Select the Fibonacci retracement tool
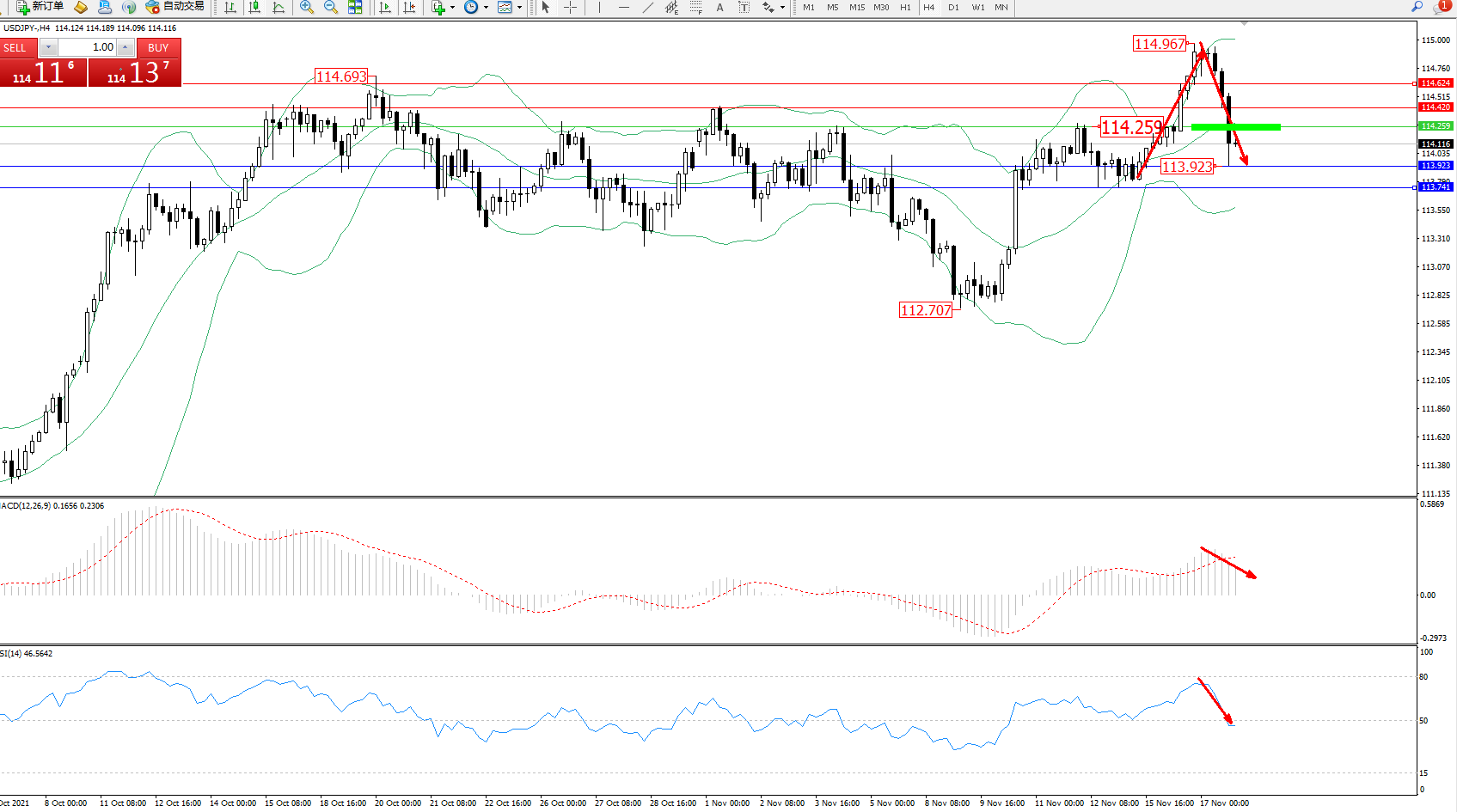1457x812 pixels. [695, 7]
